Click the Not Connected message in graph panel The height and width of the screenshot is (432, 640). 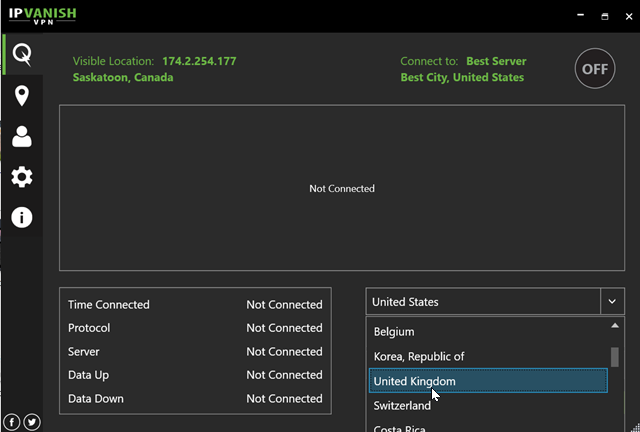coord(342,189)
